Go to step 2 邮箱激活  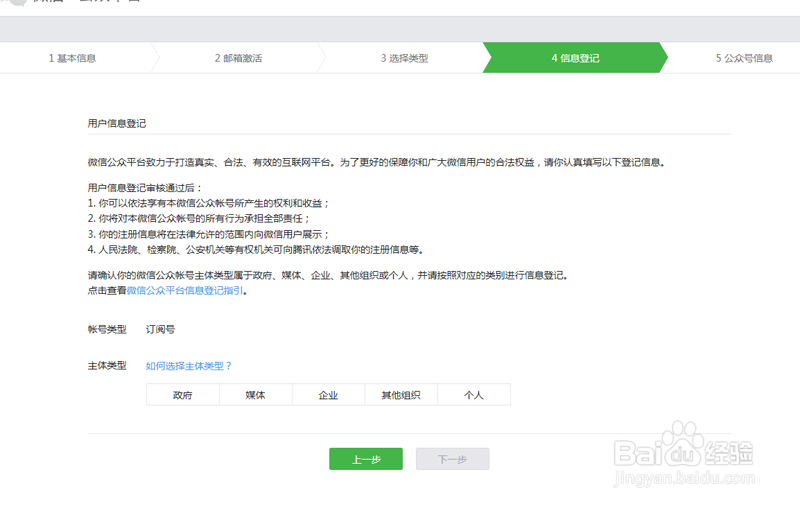(238, 58)
